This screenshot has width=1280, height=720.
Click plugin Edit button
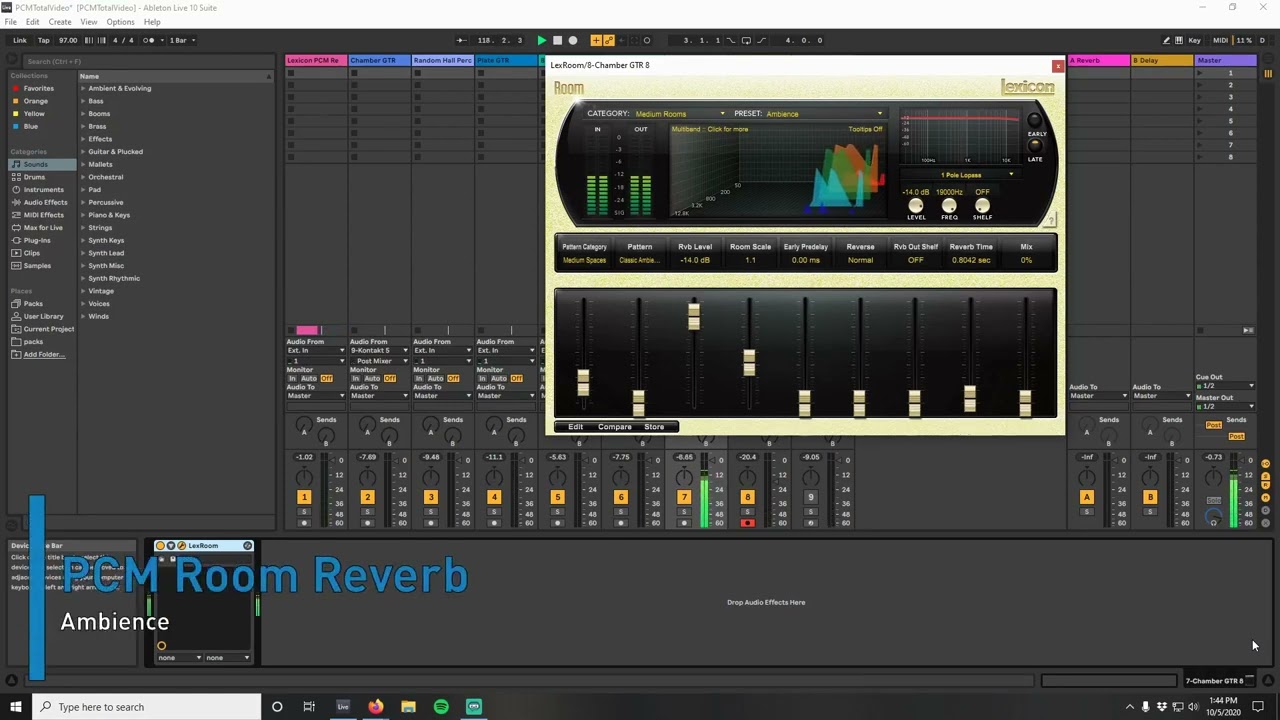pyautogui.click(x=576, y=427)
